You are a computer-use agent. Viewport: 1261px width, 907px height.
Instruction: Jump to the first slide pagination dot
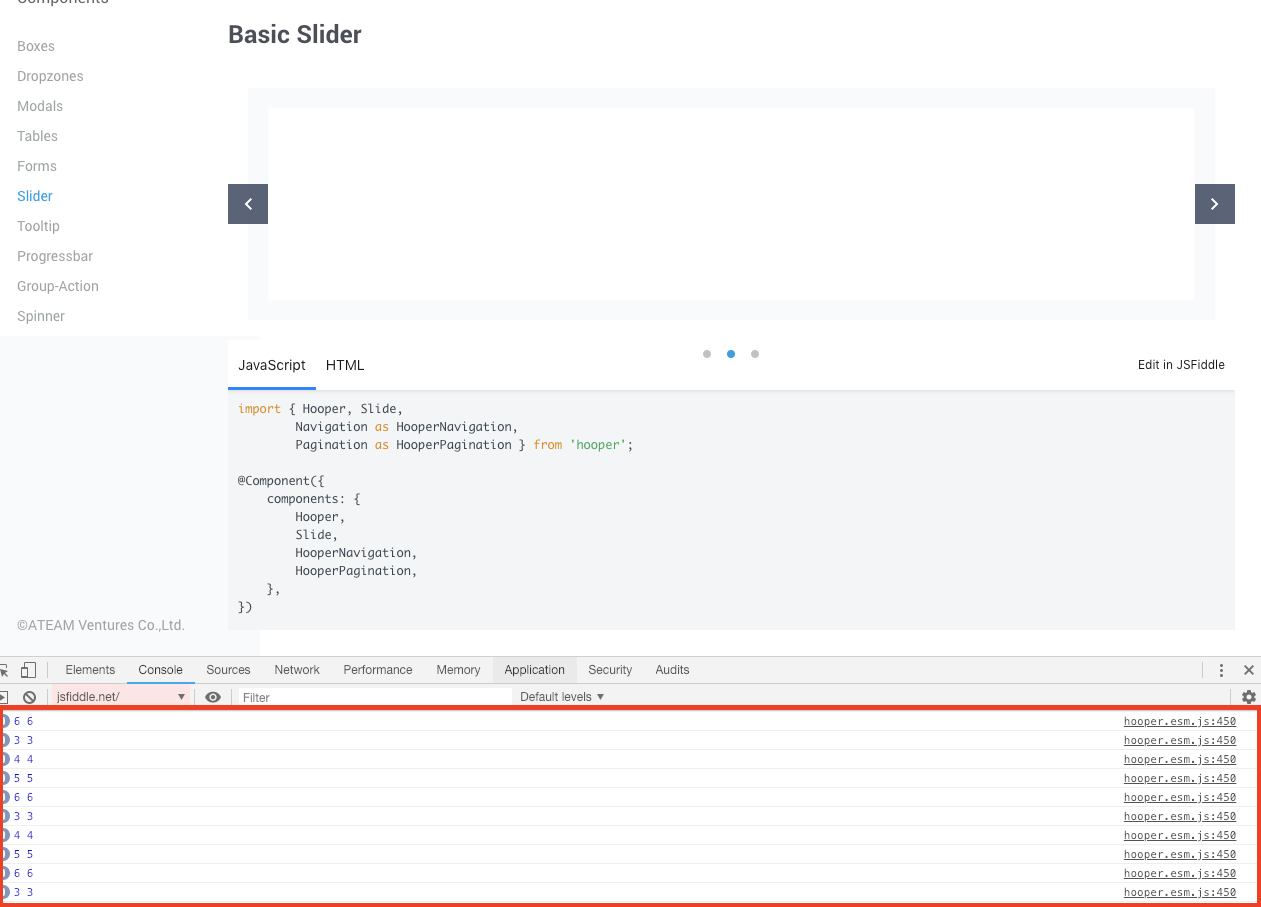coord(707,354)
